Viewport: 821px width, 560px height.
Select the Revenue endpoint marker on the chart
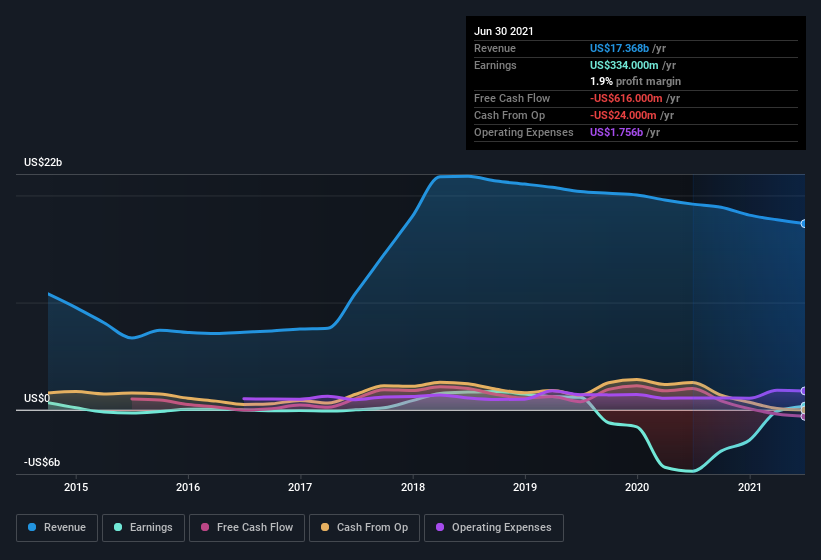pos(803,223)
